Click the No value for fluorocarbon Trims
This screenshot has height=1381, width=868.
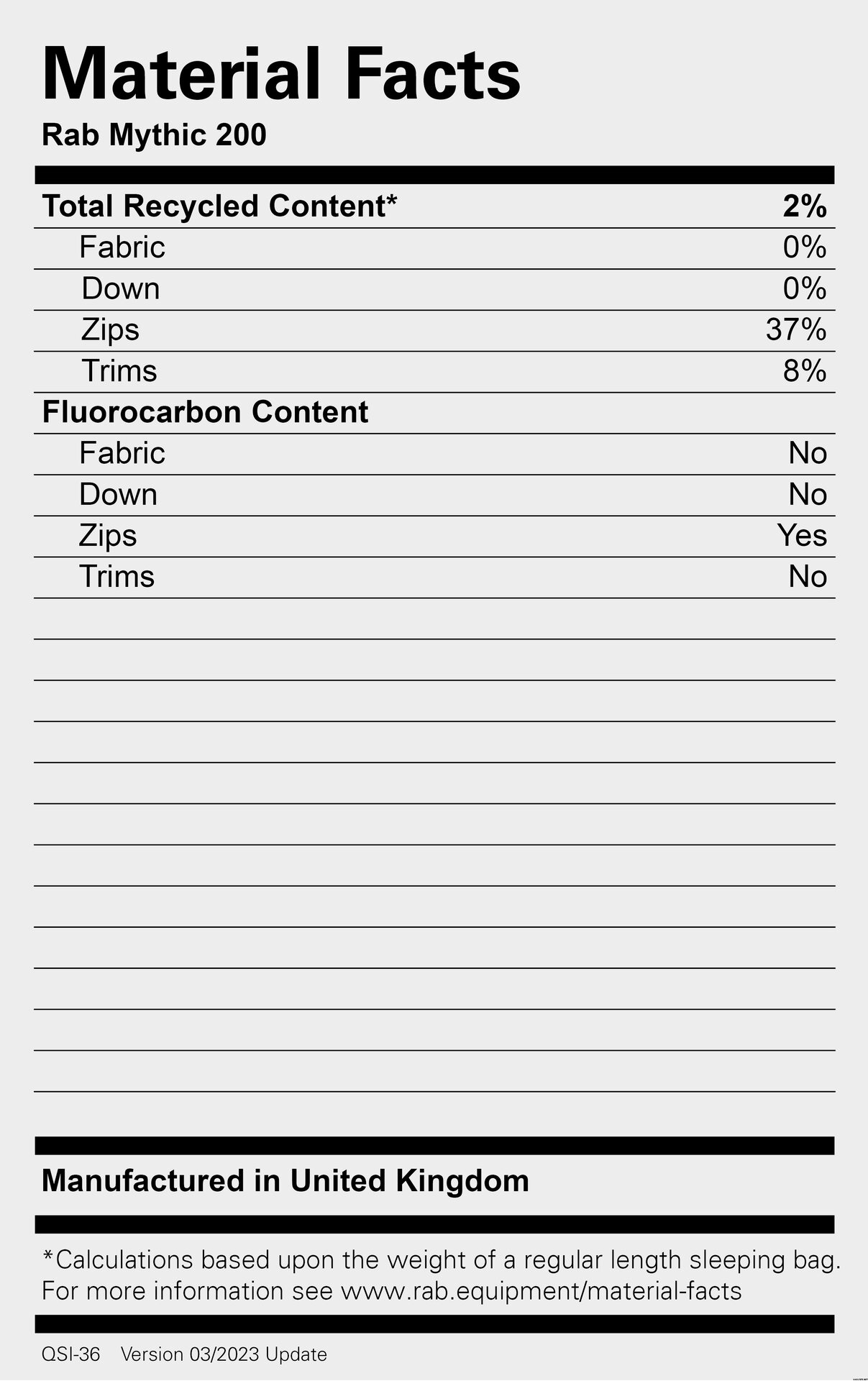807,577
